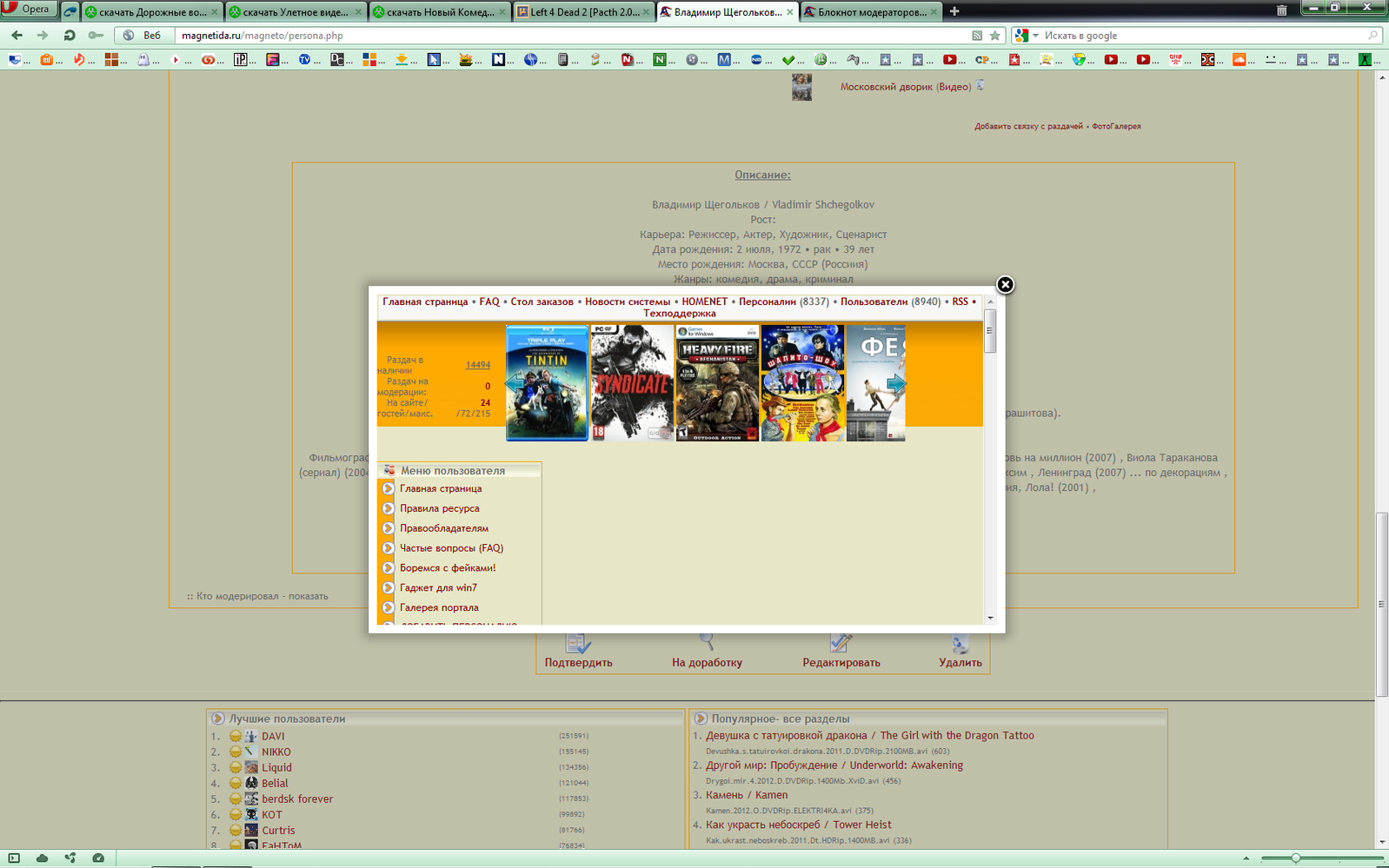Open the green checkmark bookmark icon
1389x868 pixels.
pyautogui.click(x=788, y=59)
